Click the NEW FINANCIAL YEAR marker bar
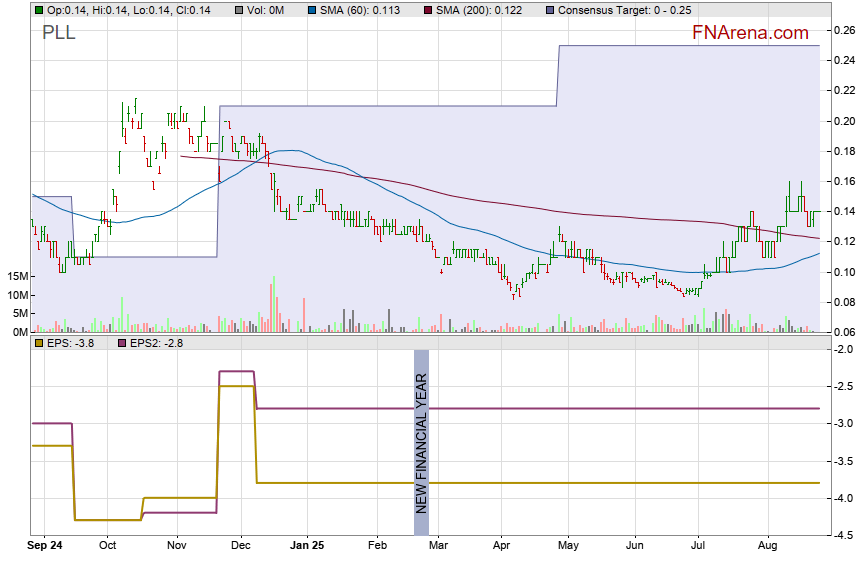This screenshot has height=566, width=859. (421, 432)
